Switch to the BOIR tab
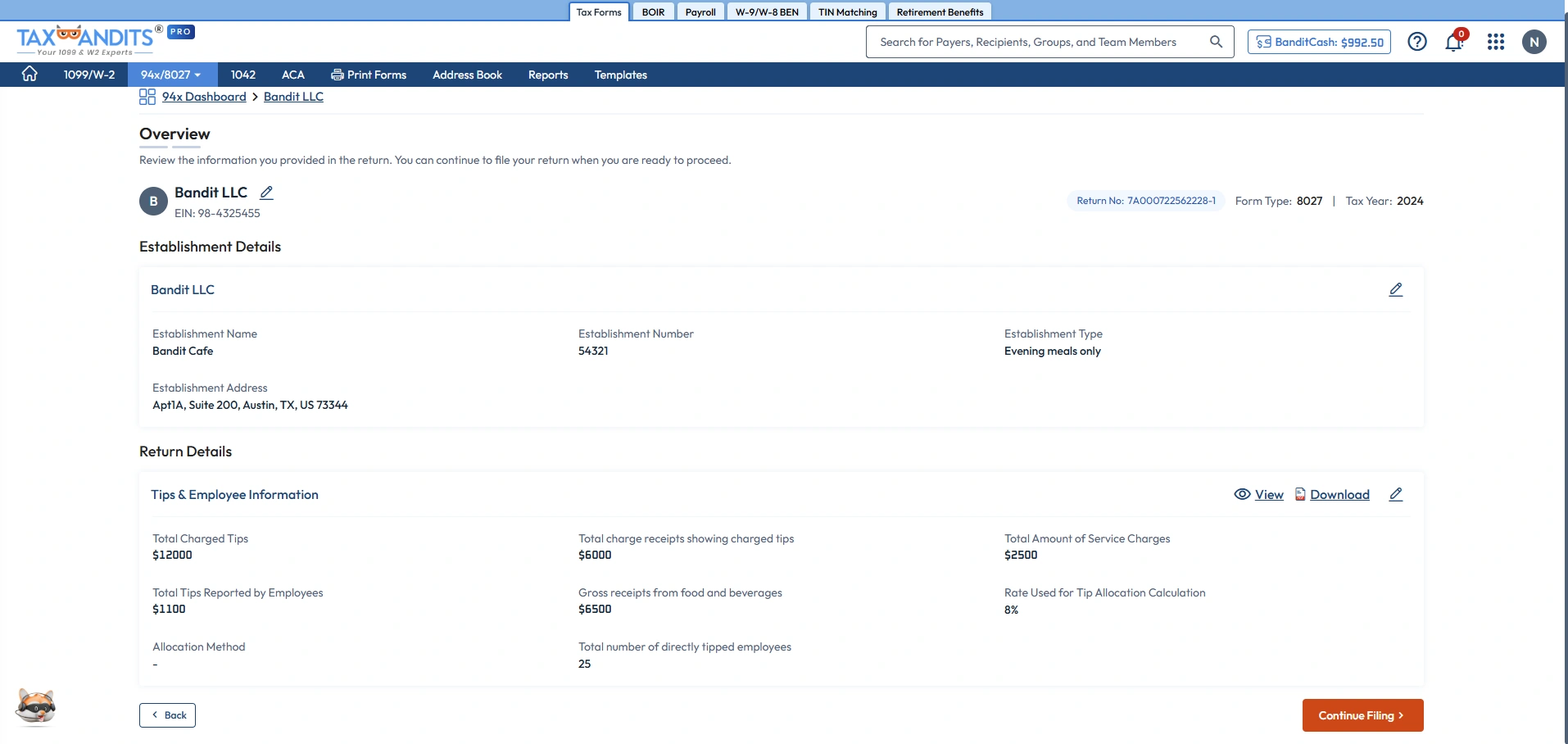This screenshot has height=744, width=1568. coord(653,11)
